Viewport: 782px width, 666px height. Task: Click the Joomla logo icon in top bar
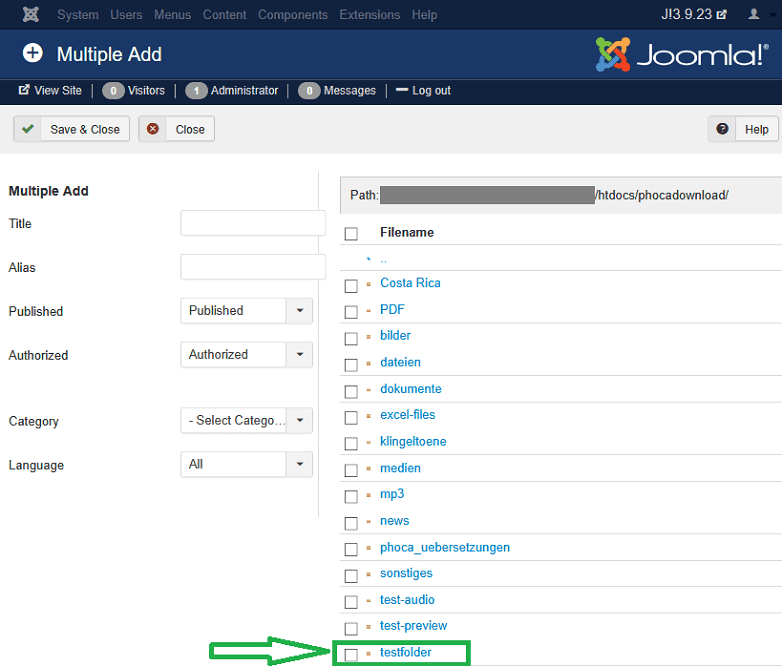tap(30, 15)
